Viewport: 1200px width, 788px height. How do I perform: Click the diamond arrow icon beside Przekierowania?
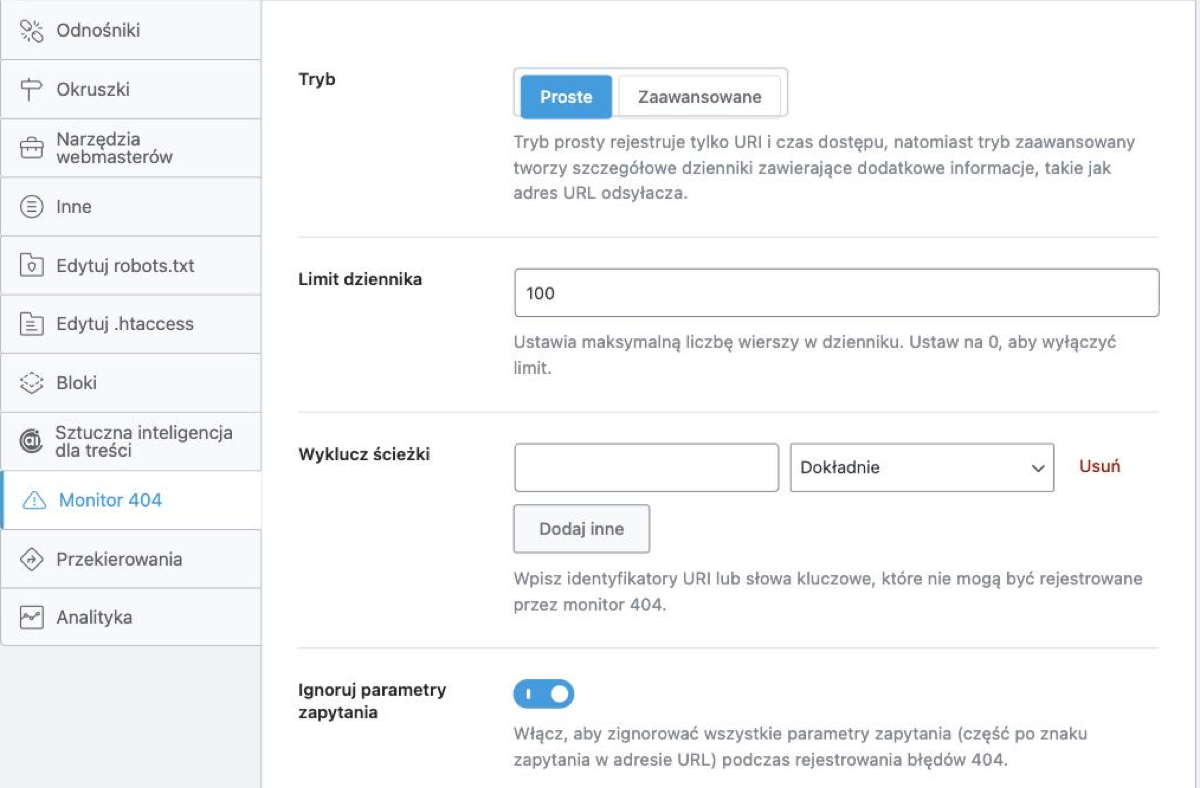click(x=32, y=560)
